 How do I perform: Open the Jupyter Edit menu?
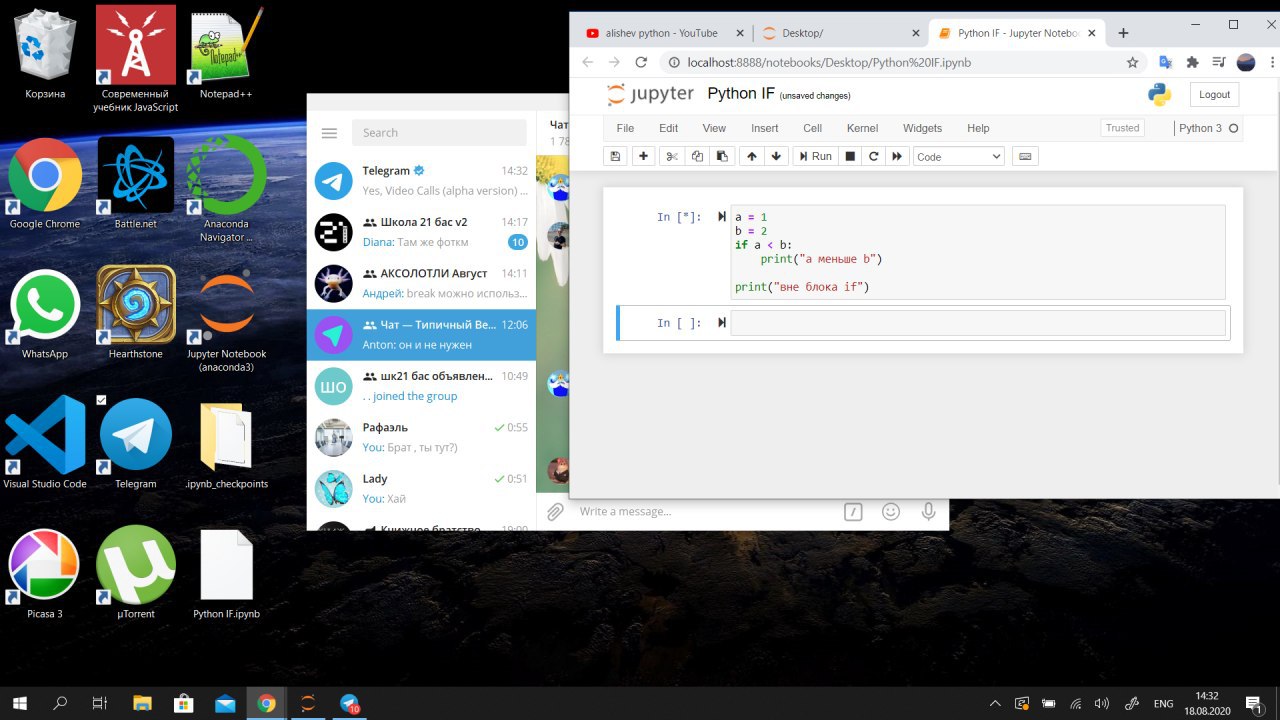668,128
